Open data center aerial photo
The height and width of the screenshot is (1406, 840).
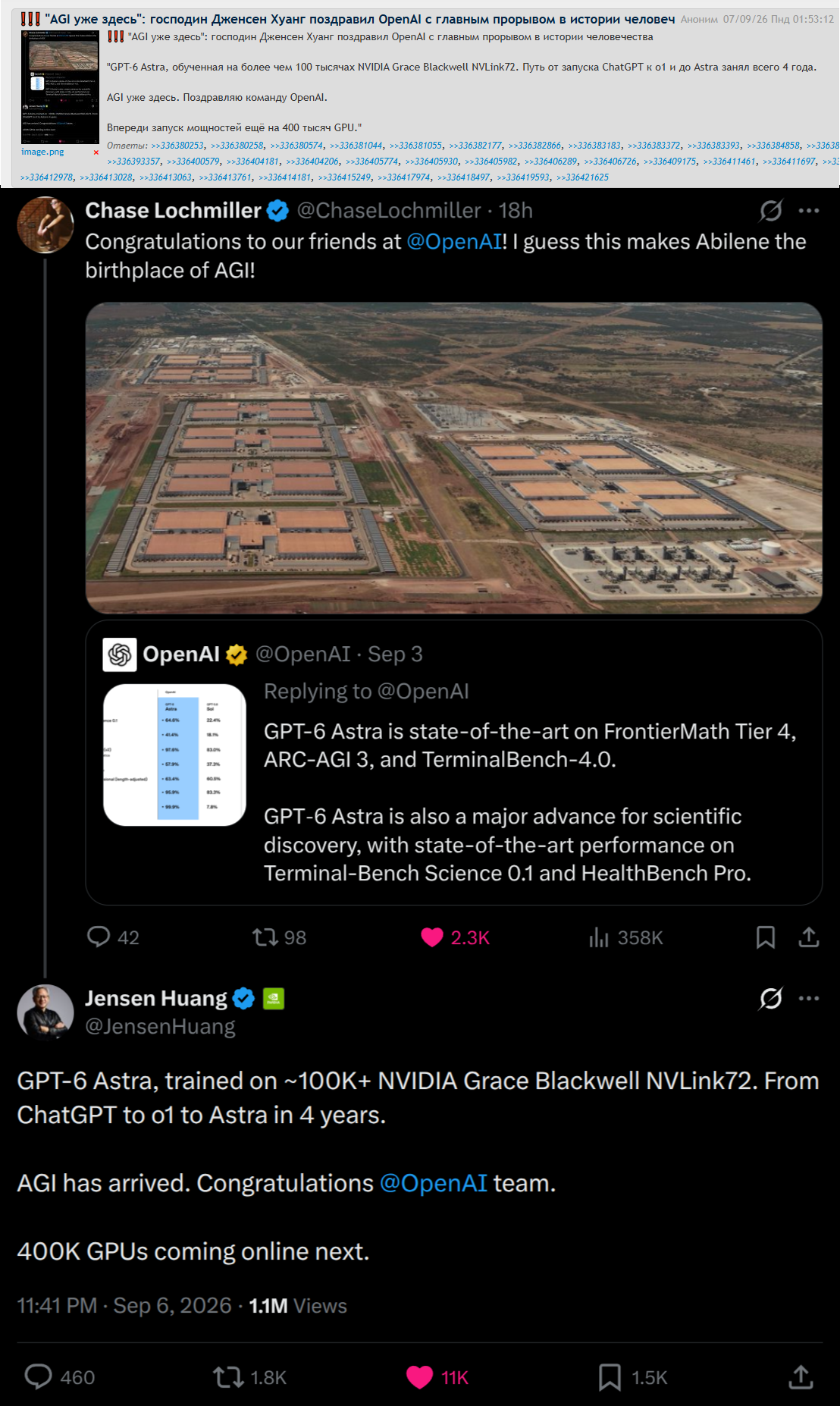pyautogui.click(x=453, y=458)
